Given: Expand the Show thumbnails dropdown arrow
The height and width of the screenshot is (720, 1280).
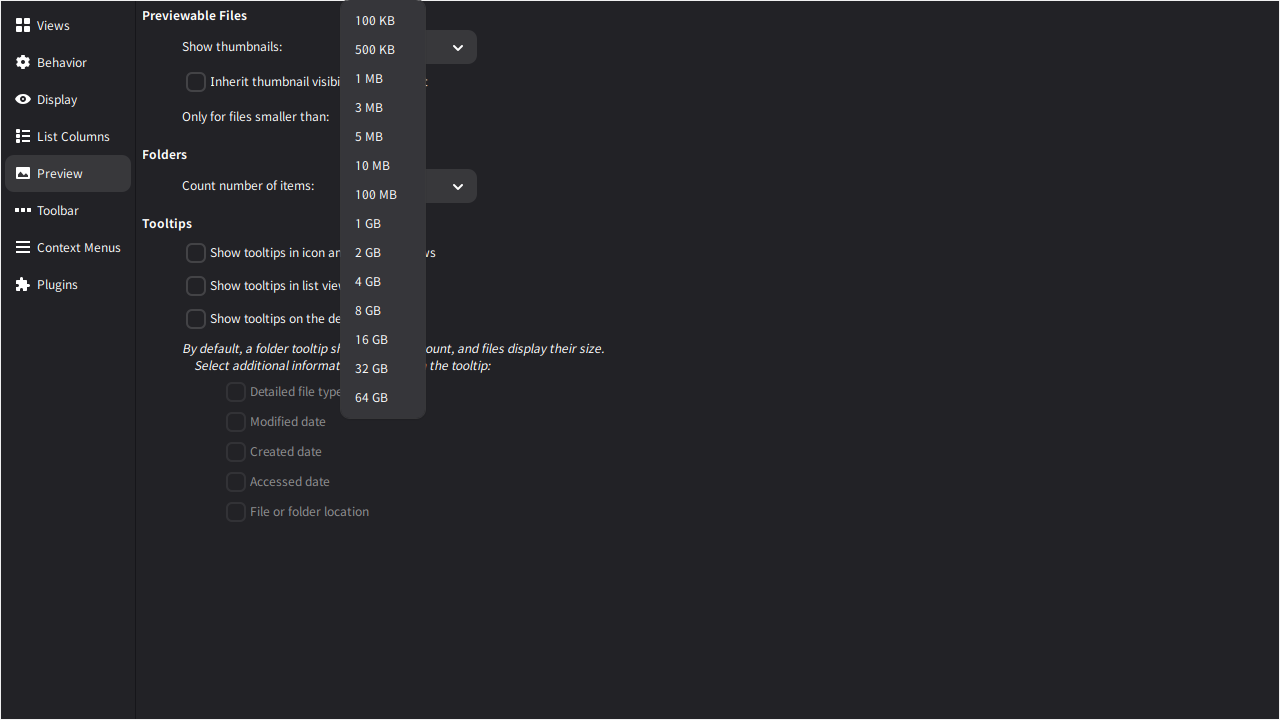Looking at the screenshot, I should (x=458, y=48).
